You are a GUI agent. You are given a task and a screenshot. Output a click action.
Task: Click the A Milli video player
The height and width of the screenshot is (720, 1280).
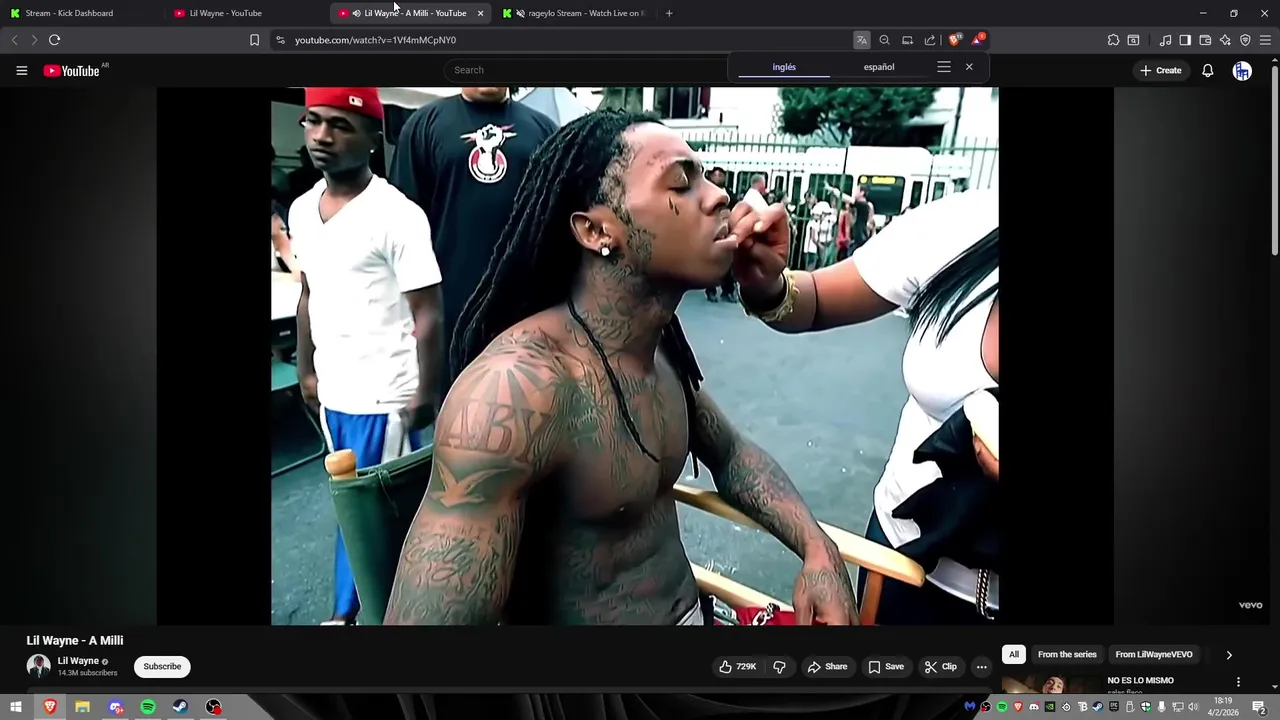(x=635, y=356)
